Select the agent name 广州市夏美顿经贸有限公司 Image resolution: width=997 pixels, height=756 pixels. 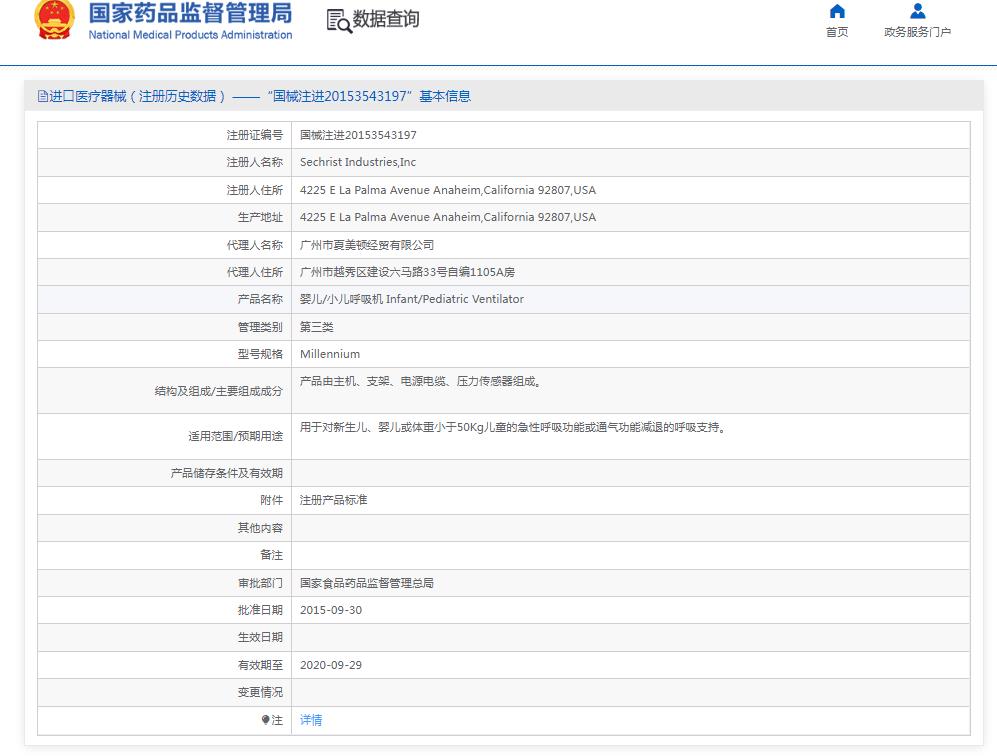coord(367,245)
